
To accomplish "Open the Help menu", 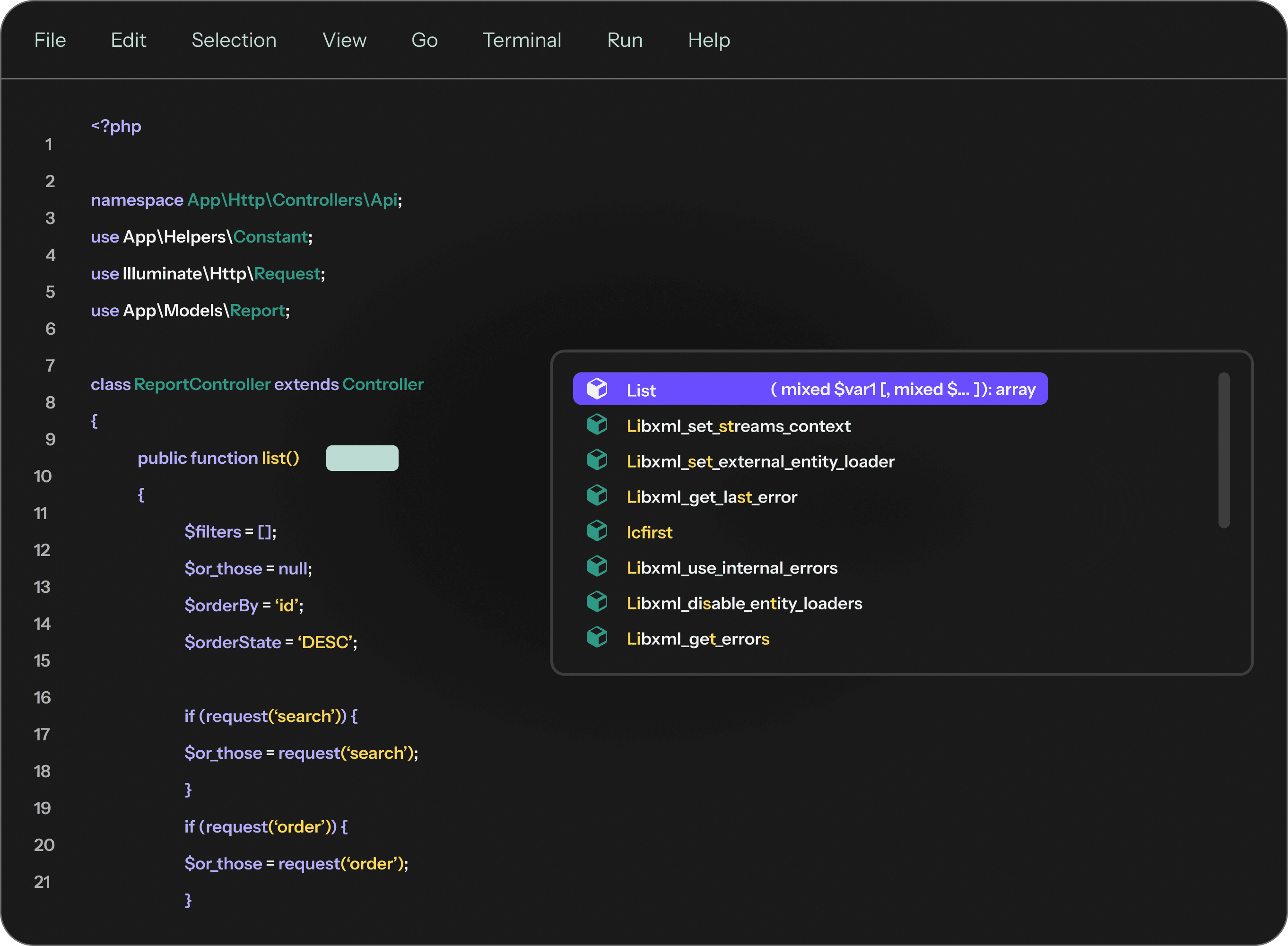I will pos(708,40).
